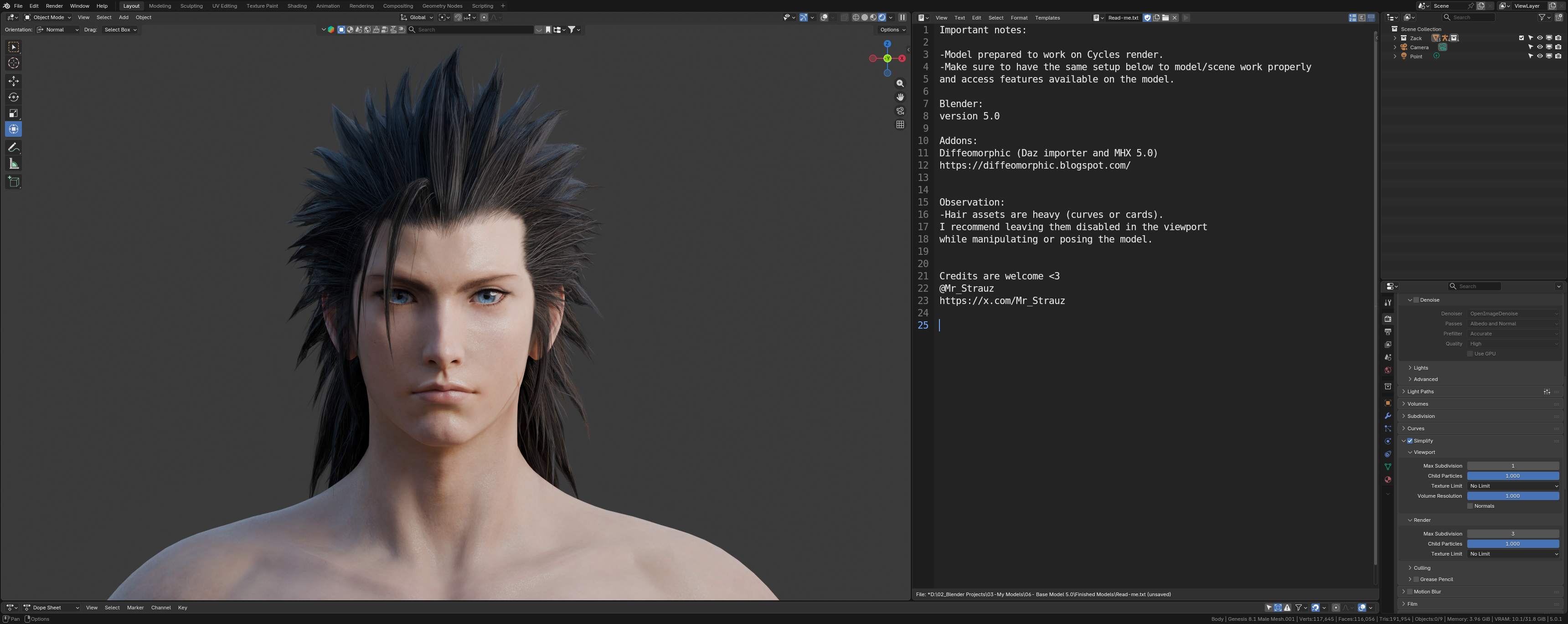Open the Object properties tab

1388,403
